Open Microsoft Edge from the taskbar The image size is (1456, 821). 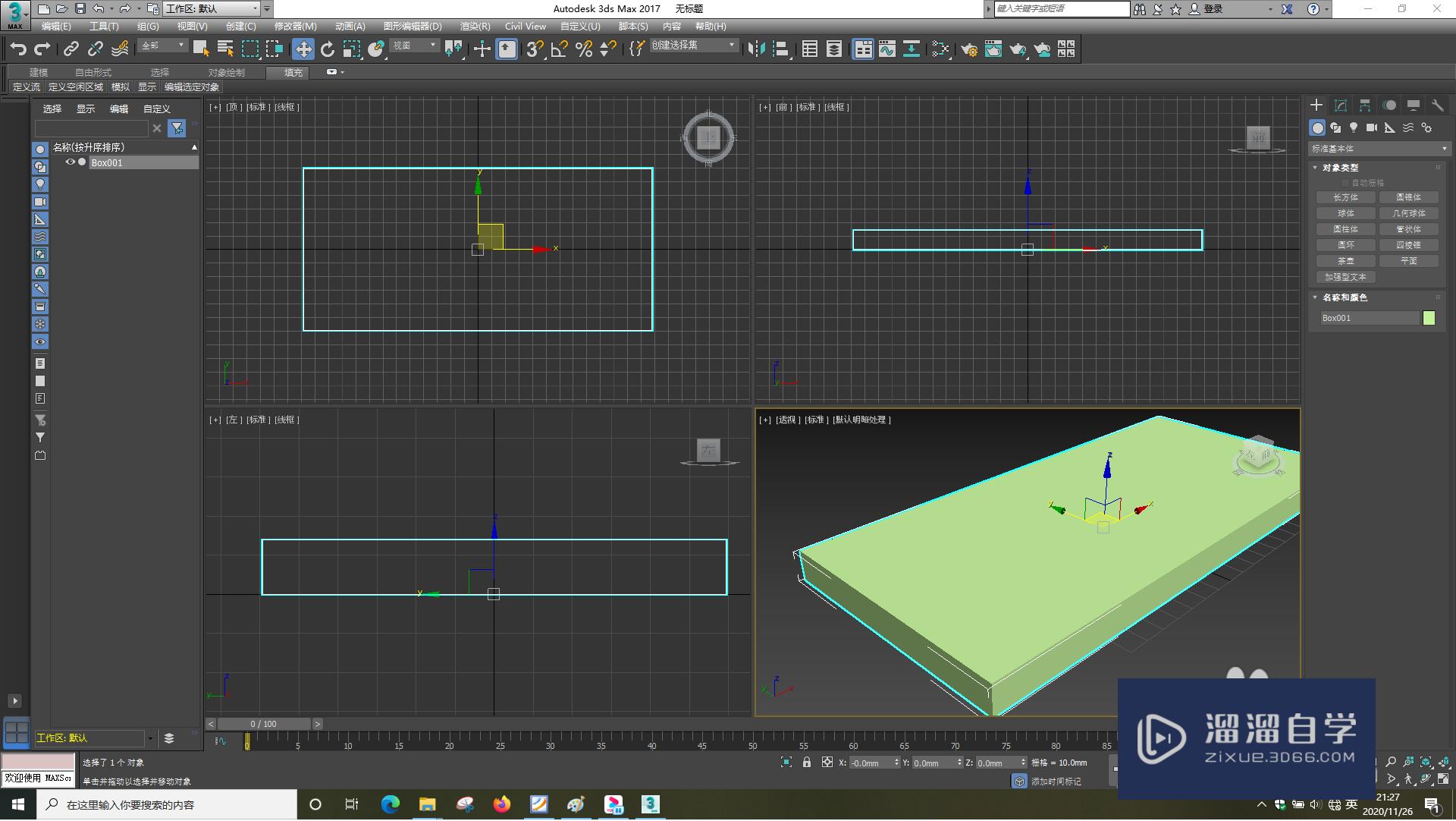390,805
